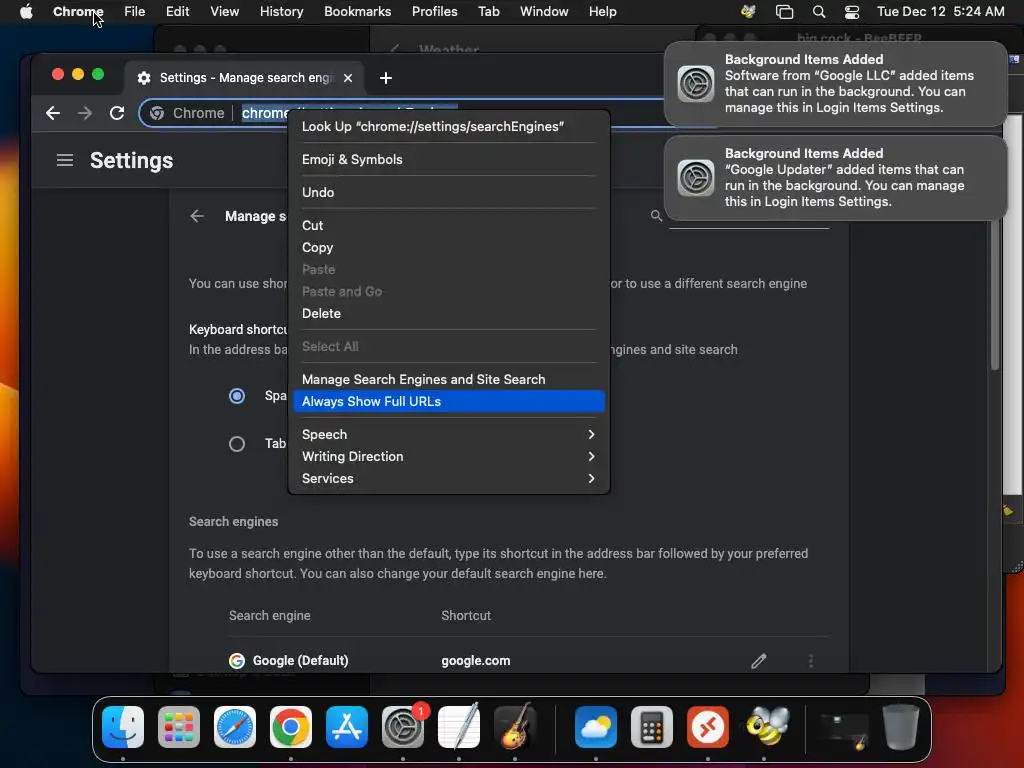The width and height of the screenshot is (1024, 768).
Task: Reload the Settings page
Action: point(117,113)
